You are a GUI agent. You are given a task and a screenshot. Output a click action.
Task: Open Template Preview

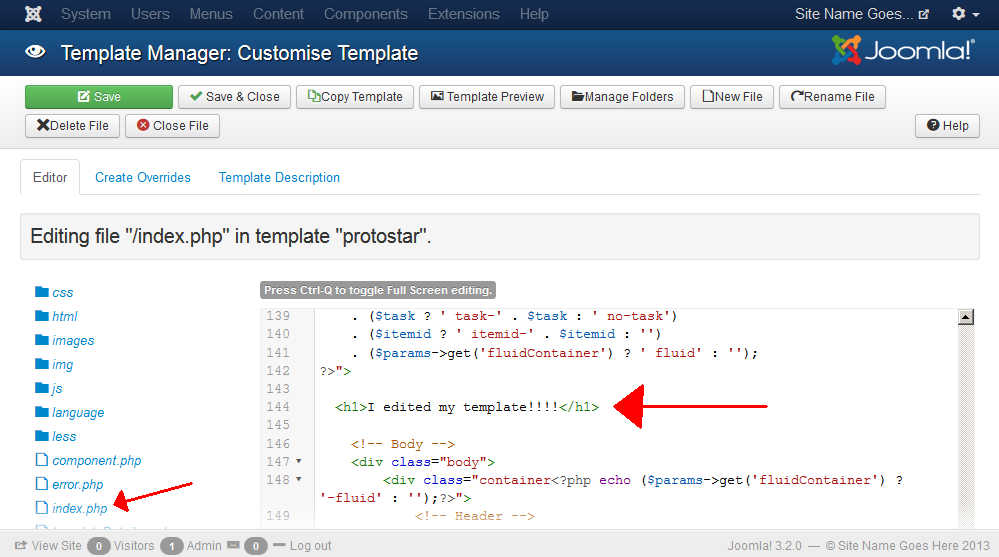[487, 97]
